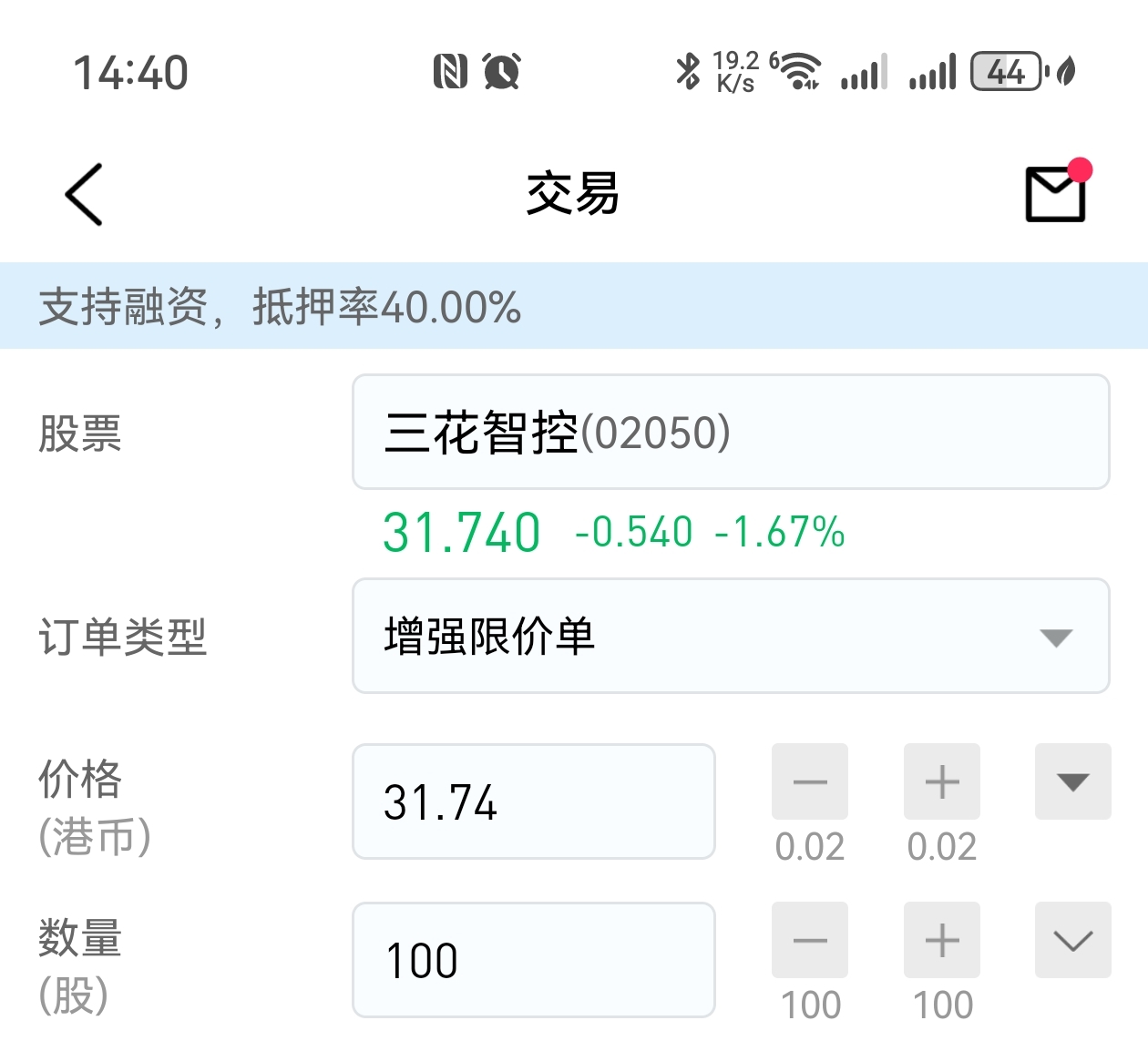This screenshot has width=1148, height=1041.
Task: Tap the percentage change -1.67%
Action: [780, 532]
